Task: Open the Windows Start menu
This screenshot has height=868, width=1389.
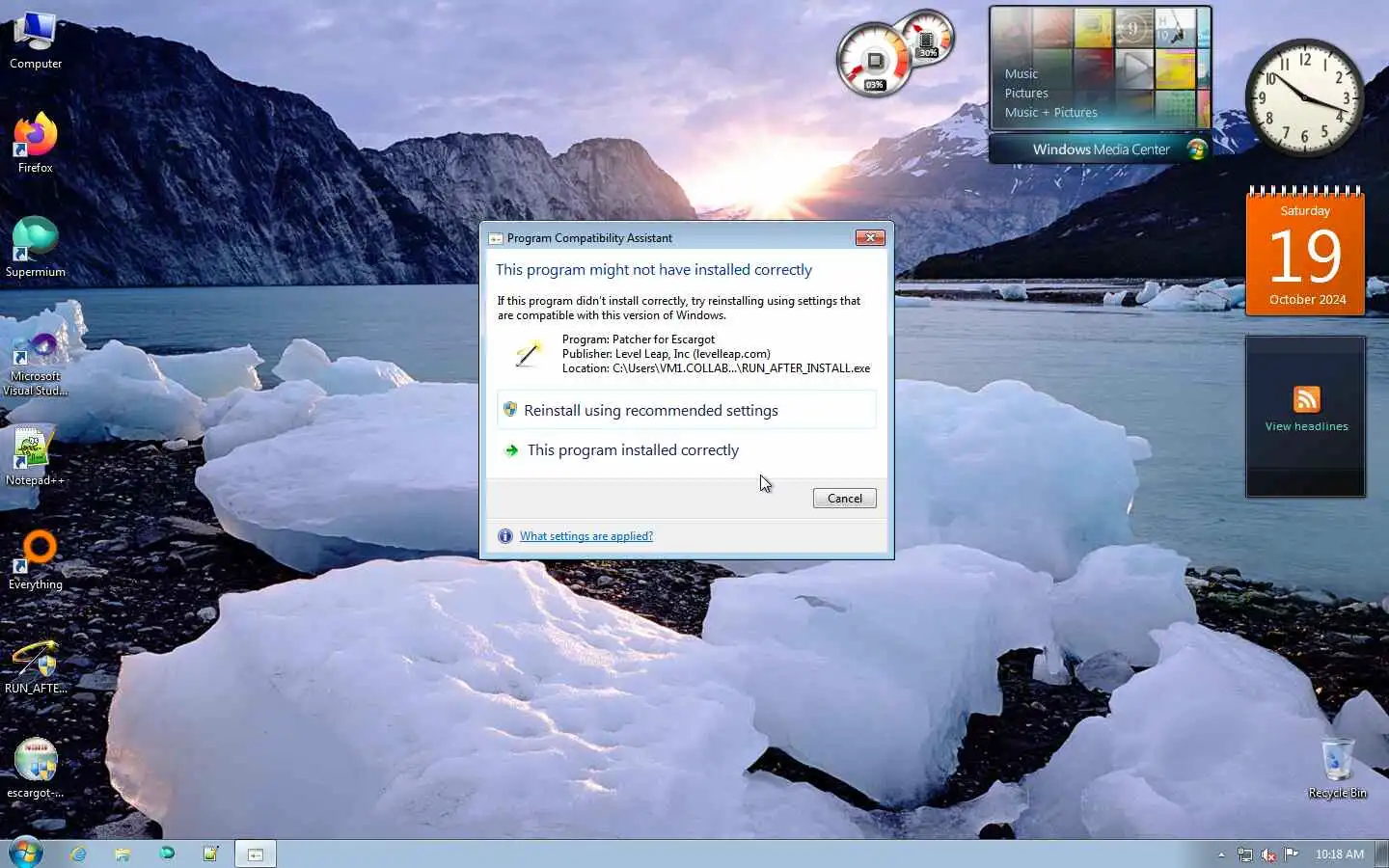Action: coord(25,854)
